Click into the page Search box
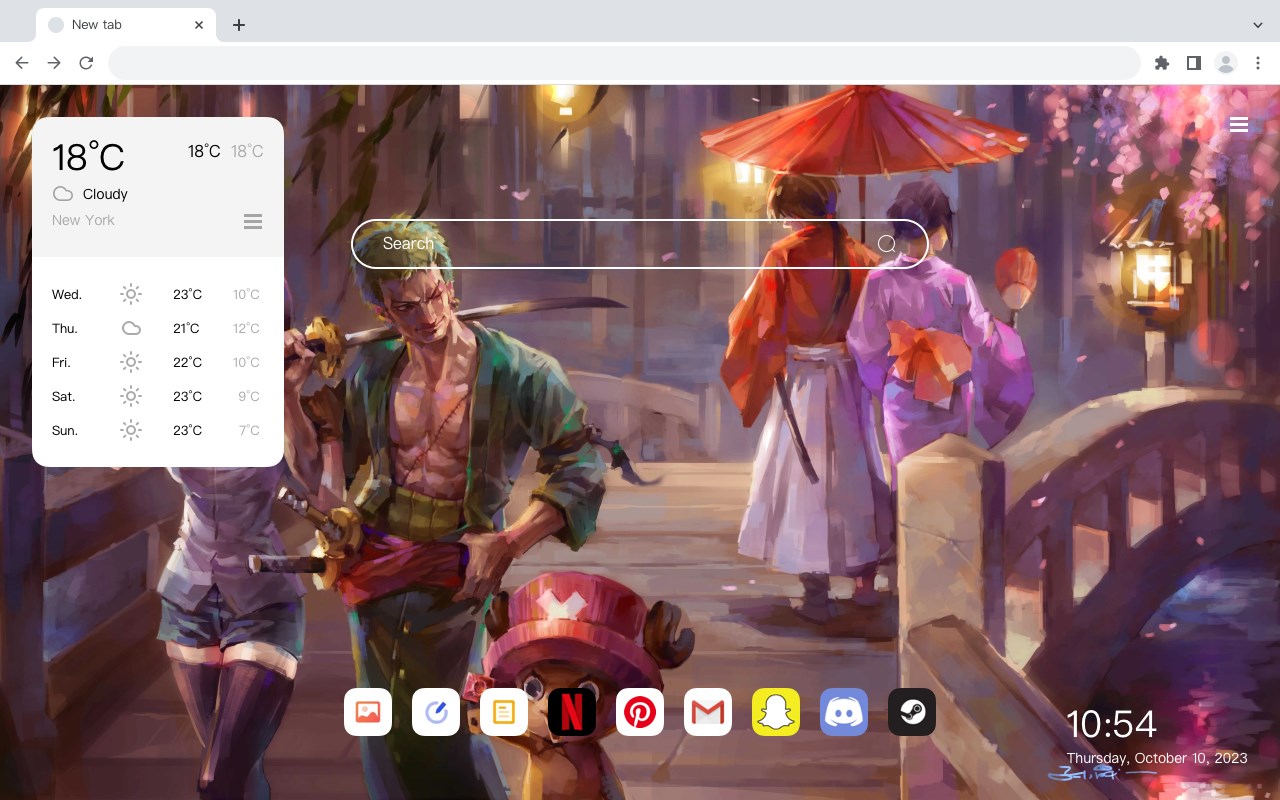 [x=640, y=244]
